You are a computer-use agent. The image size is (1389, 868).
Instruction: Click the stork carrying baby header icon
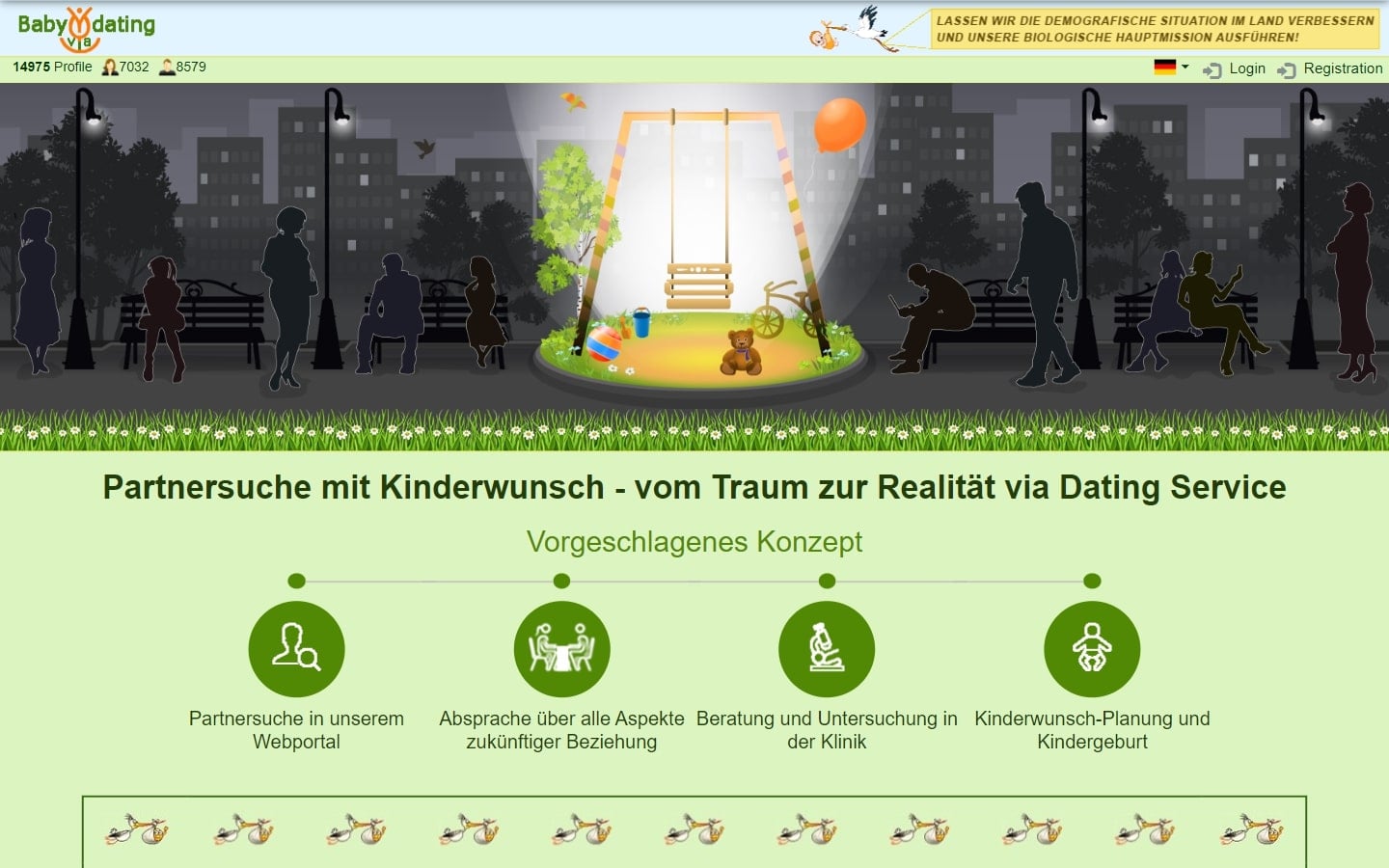[x=857, y=29]
